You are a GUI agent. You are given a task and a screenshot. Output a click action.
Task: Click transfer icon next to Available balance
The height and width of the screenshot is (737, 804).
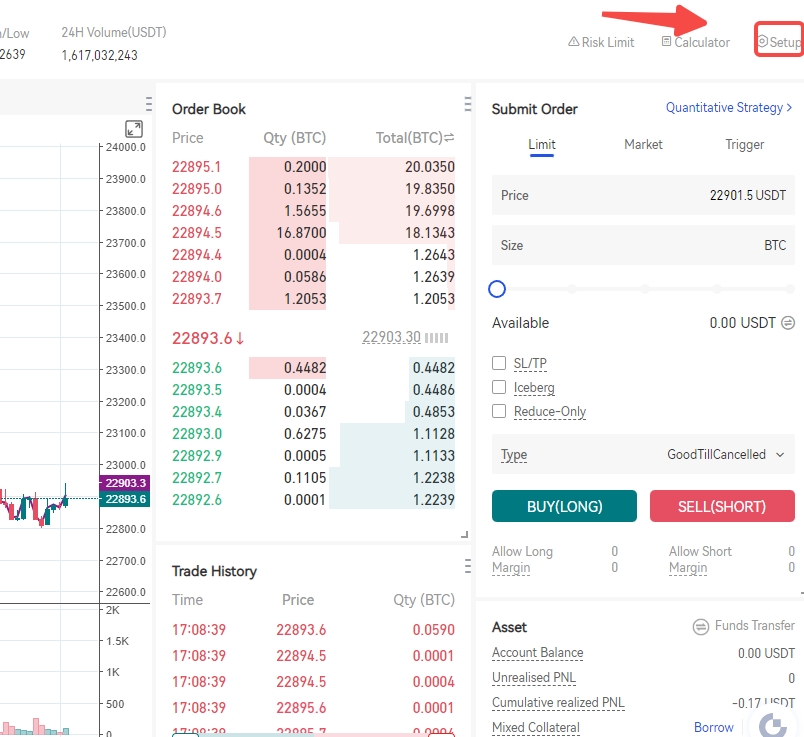(788, 323)
